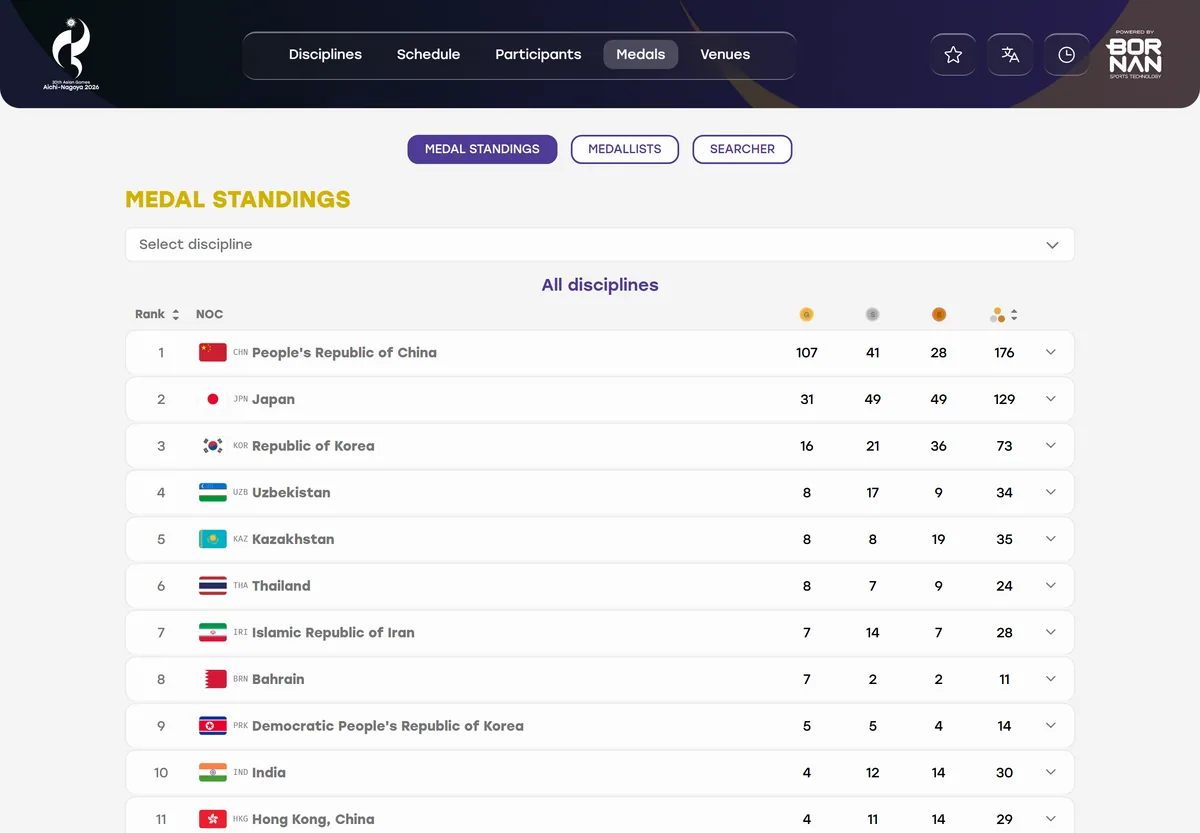Screen dimensions: 1200x833
Task: Click the China flag icon
Action: click(213, 352)
